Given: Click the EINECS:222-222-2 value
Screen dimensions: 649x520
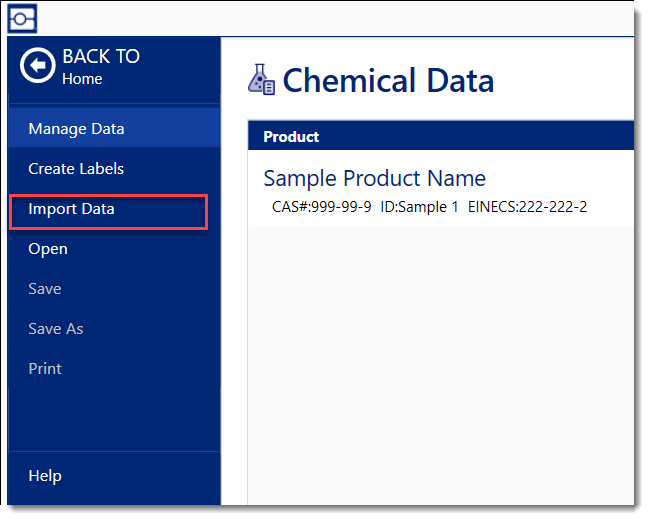Looking at the screenshot, I should [x=527, y=207].
